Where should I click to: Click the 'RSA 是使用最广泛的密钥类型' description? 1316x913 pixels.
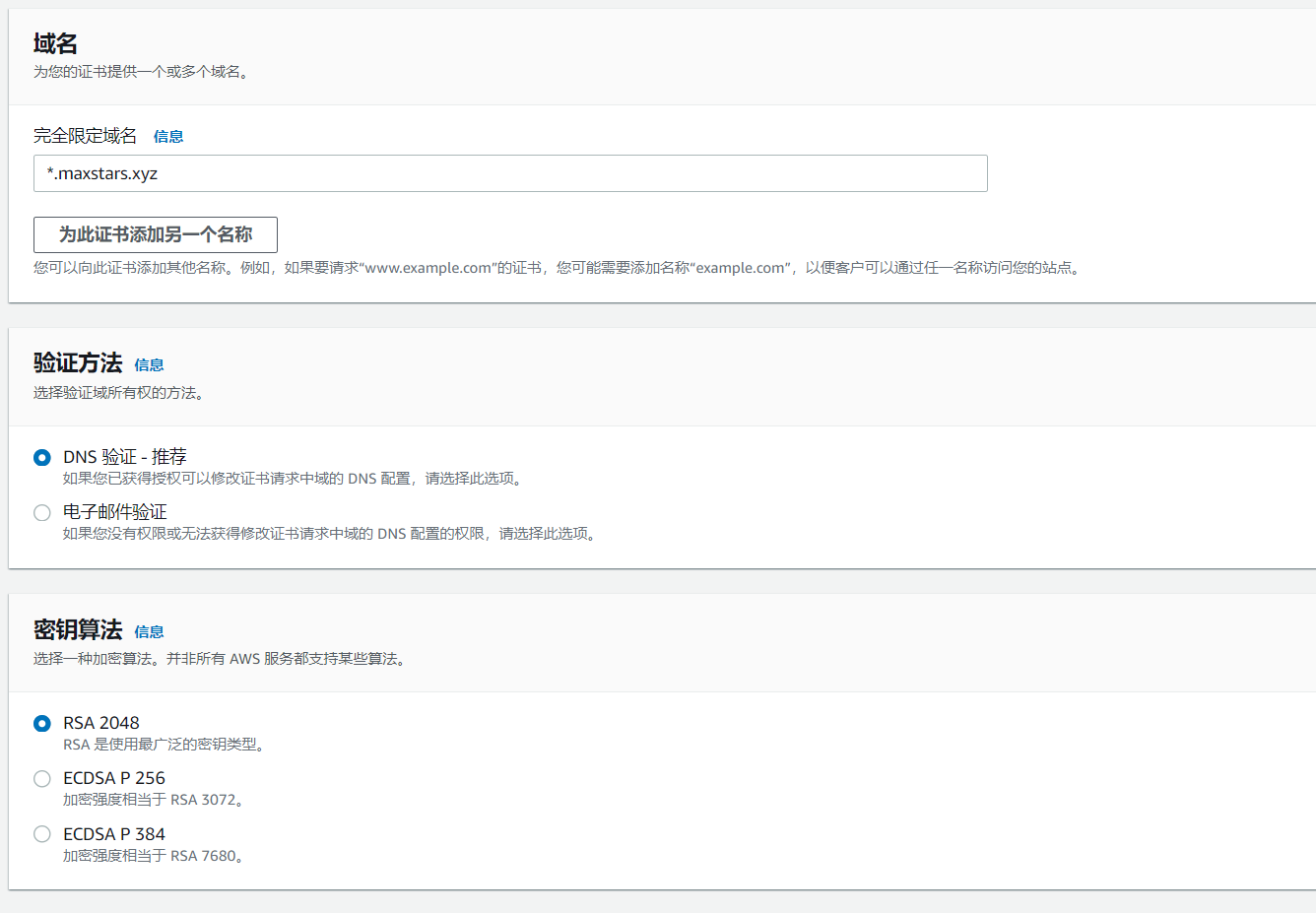(x=164, y=745)
